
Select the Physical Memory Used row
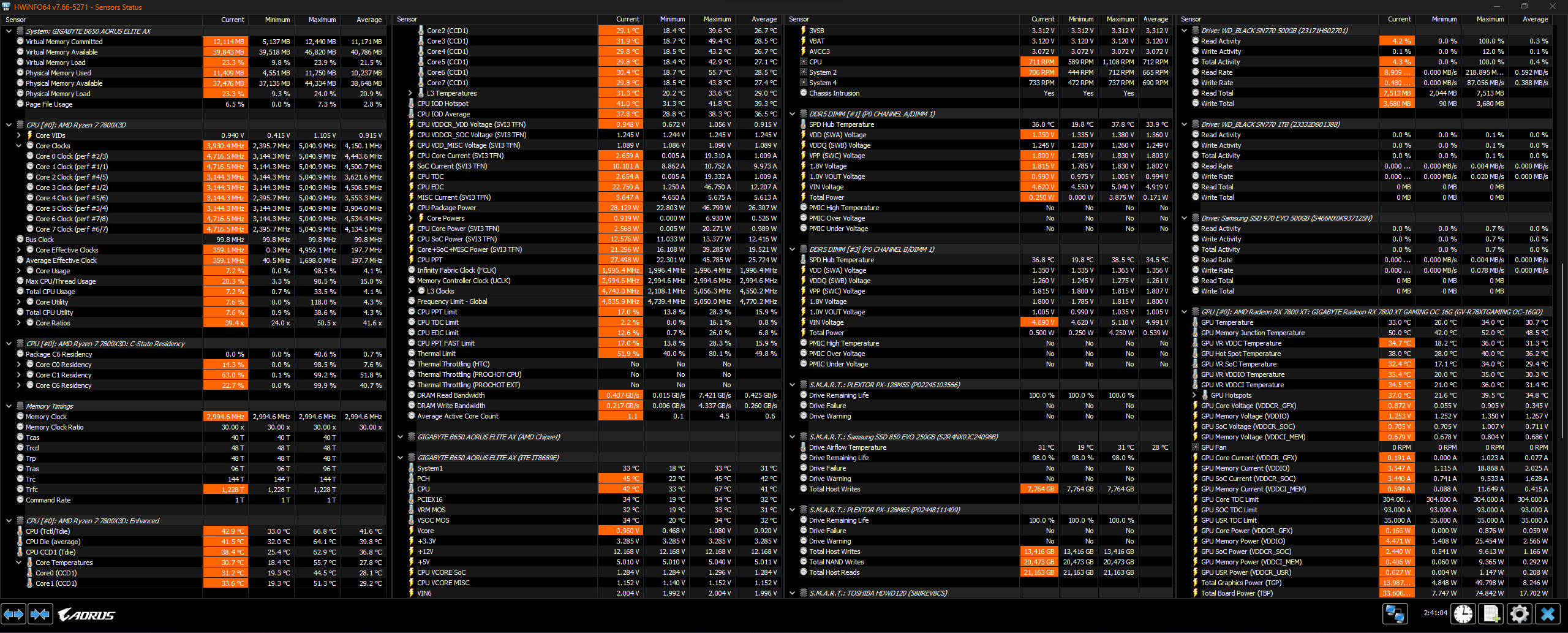[x=194, y=73]
